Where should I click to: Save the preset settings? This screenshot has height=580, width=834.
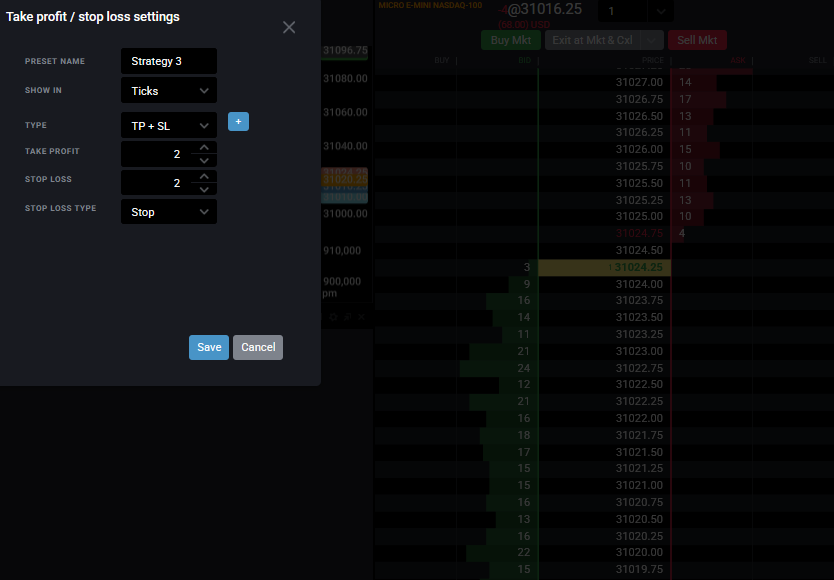tap(209, 347)
